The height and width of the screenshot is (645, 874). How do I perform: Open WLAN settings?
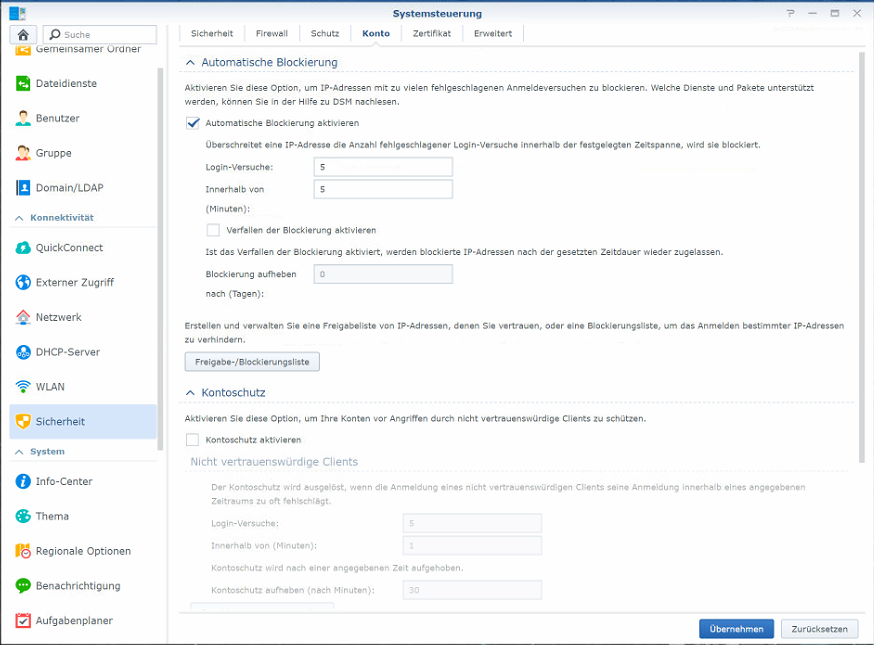50,387
